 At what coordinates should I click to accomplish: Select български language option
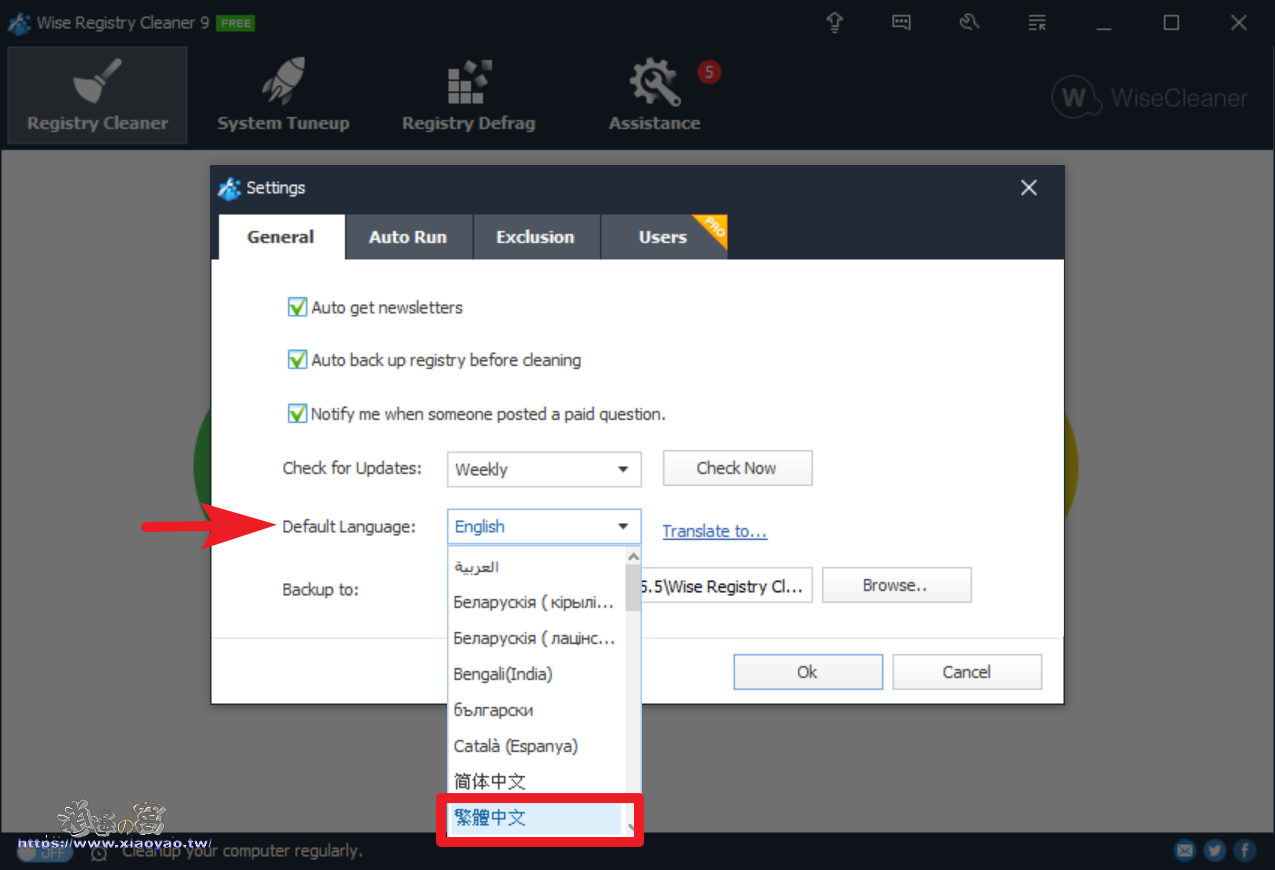click(x=536, y=710)
